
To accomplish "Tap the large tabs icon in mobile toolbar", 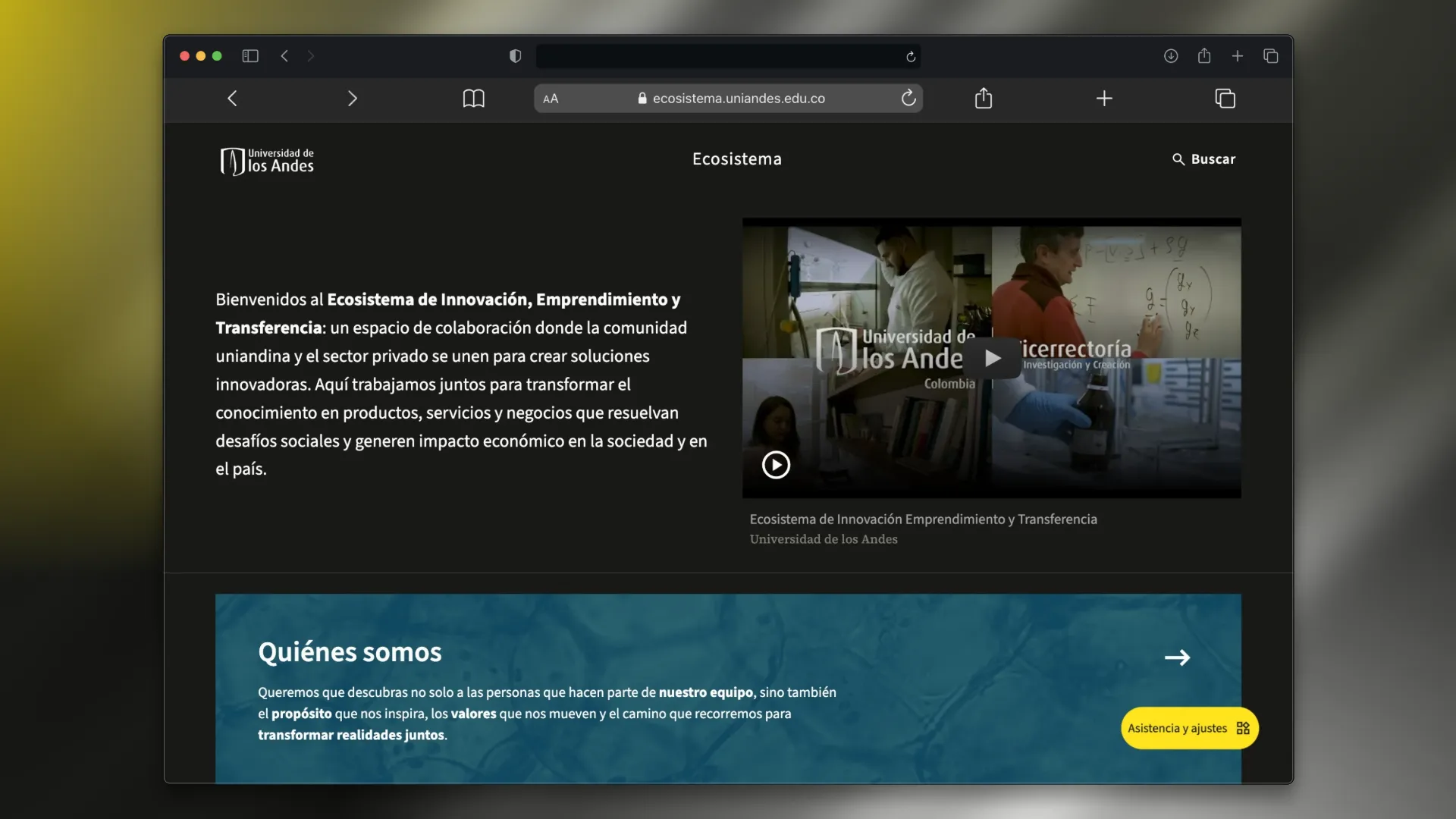I will [x=1225, y=99].
